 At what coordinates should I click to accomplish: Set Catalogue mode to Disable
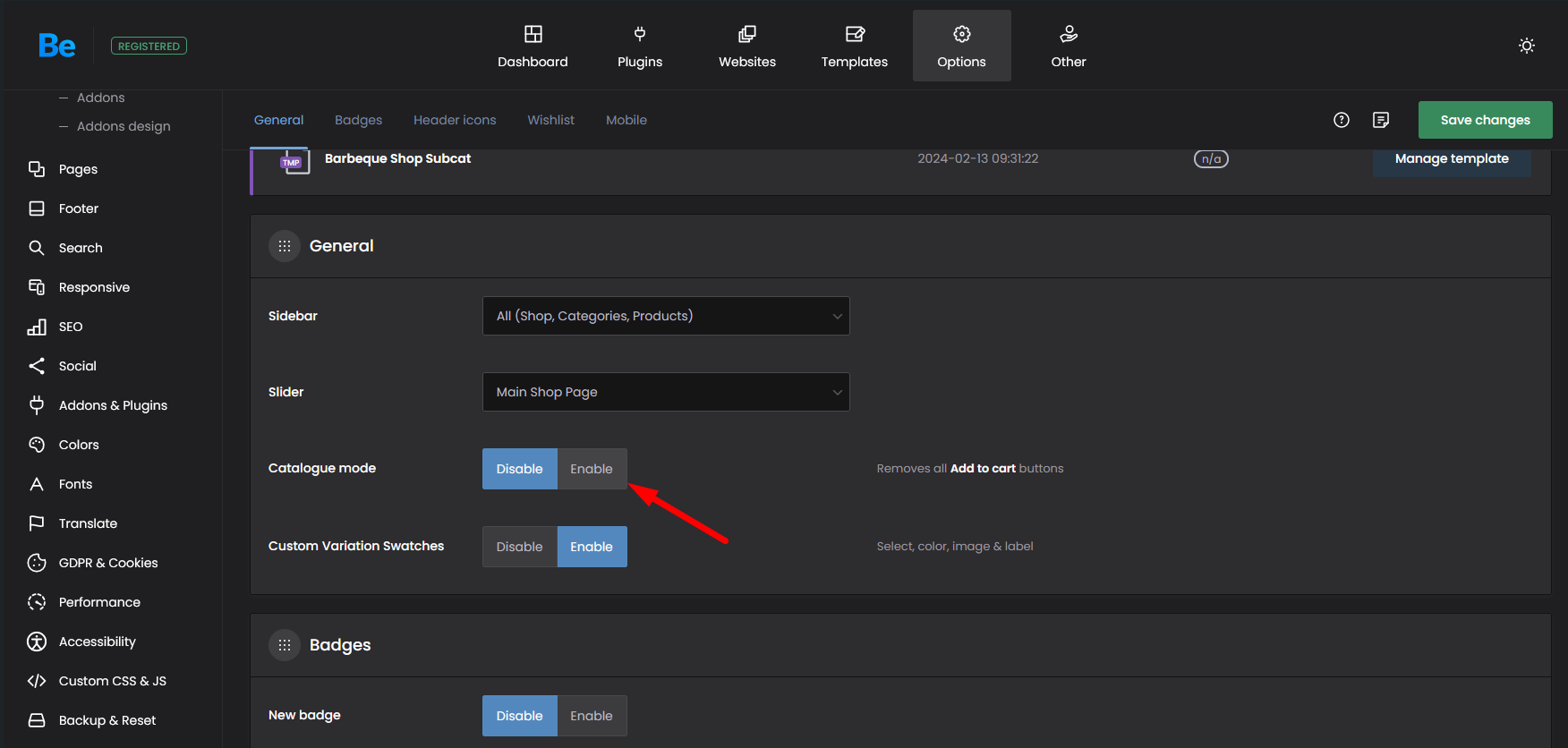click(x=520, y=469)
